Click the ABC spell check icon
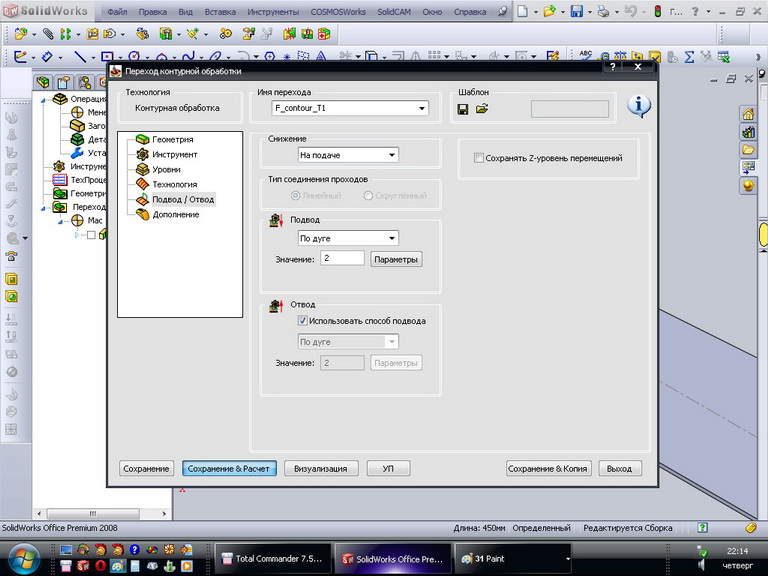Viewport: 768px width, 576px height. [x=586, y=55]
